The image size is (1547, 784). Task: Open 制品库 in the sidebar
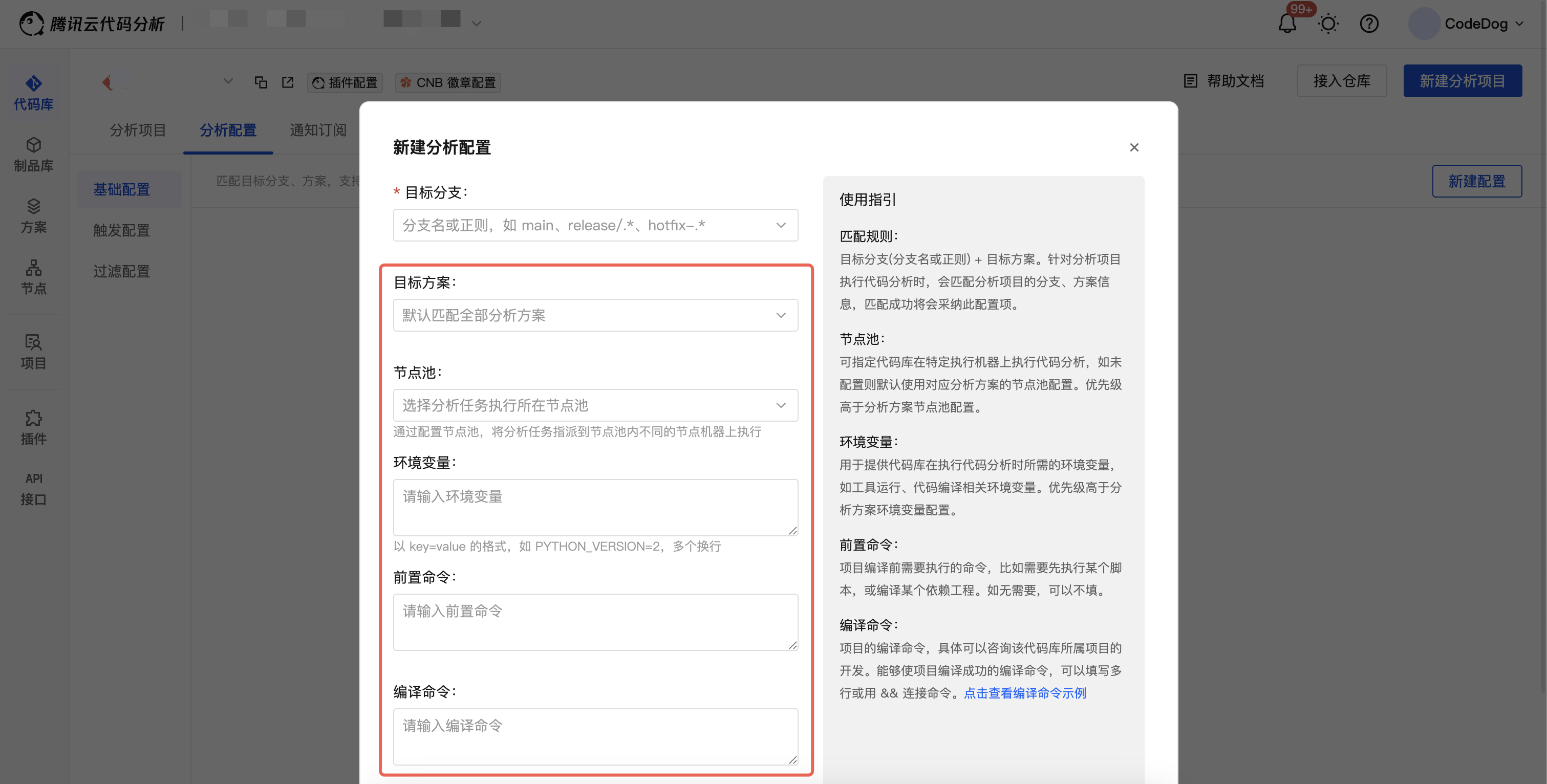click(34, 154)
